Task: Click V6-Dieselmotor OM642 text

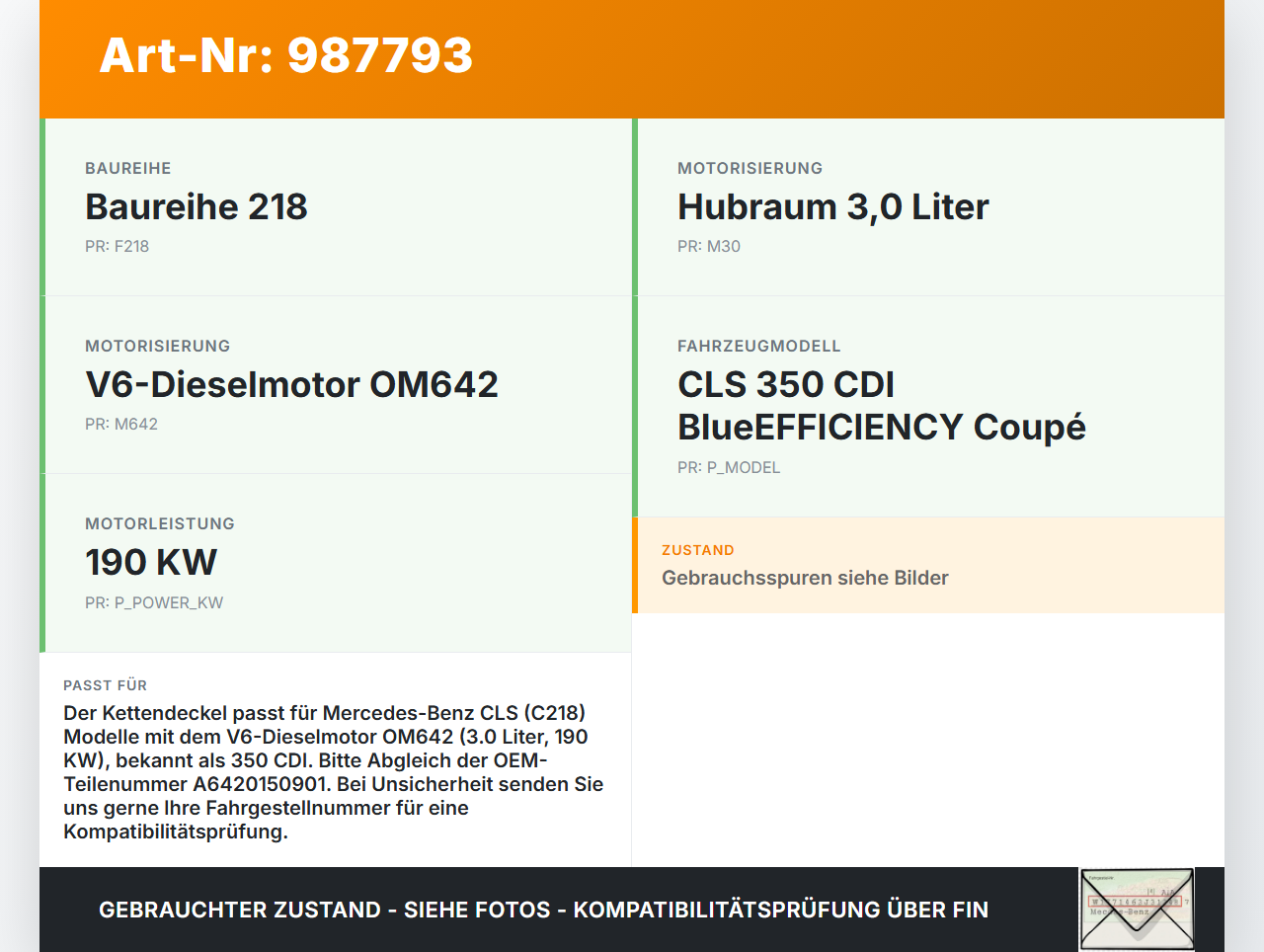Action: 292,384
